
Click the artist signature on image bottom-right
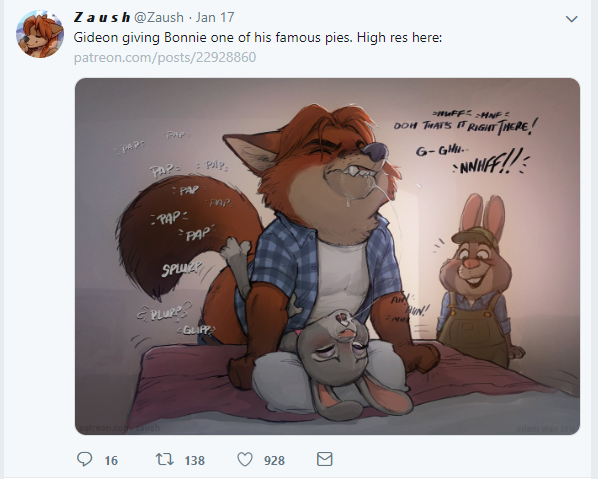547,428
